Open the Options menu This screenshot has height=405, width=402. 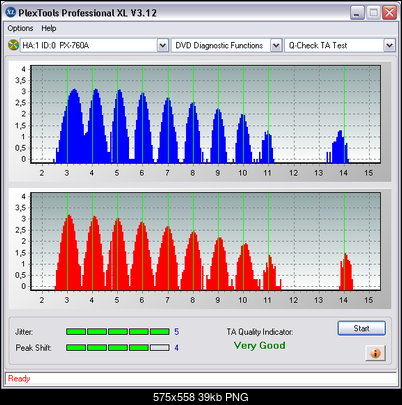coord(20,28)
